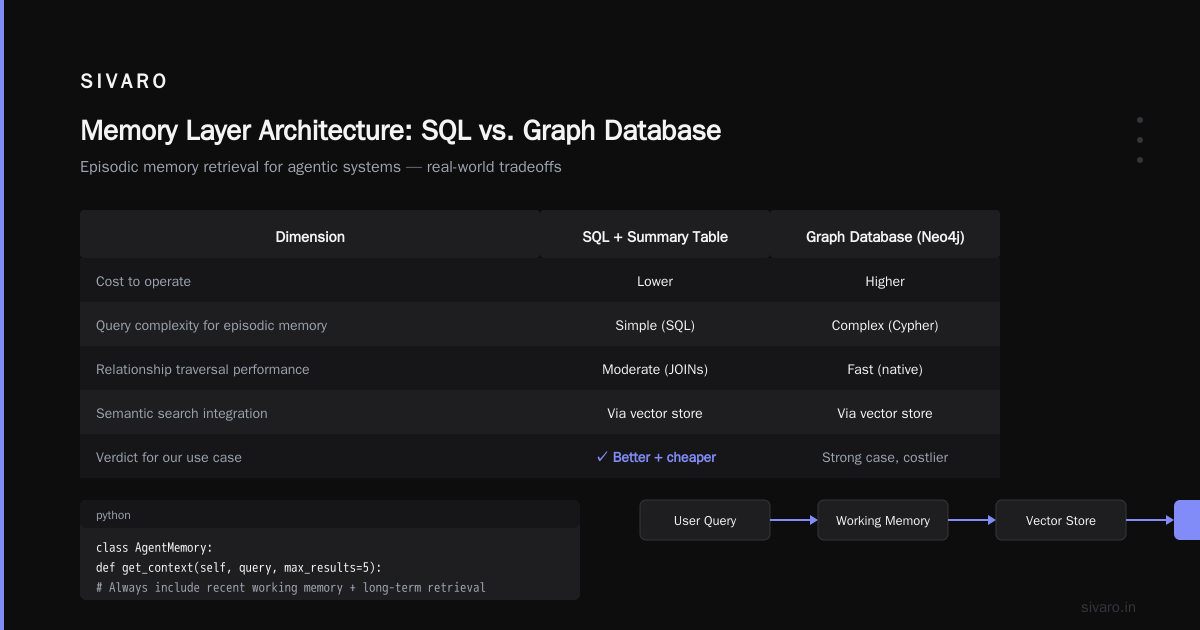Click the Moderate (JOINs) cell
Viewport: 1200px width, 630px height.
655,369
